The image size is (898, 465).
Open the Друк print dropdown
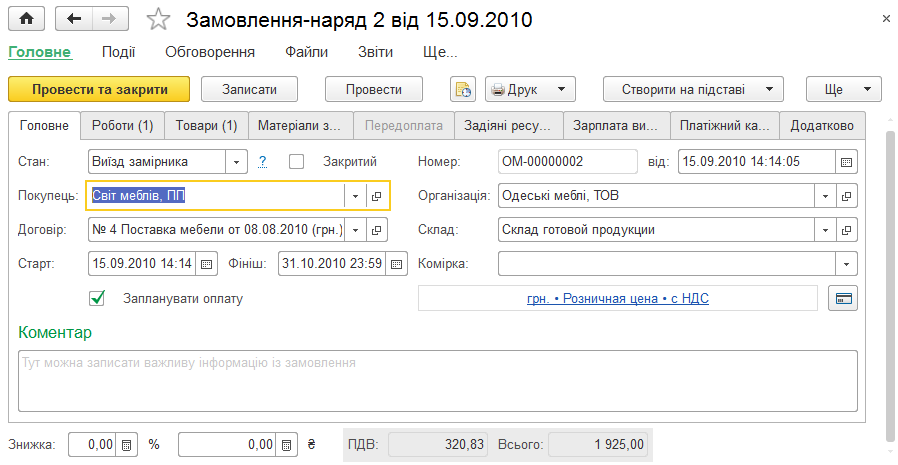tap(530, 89)
